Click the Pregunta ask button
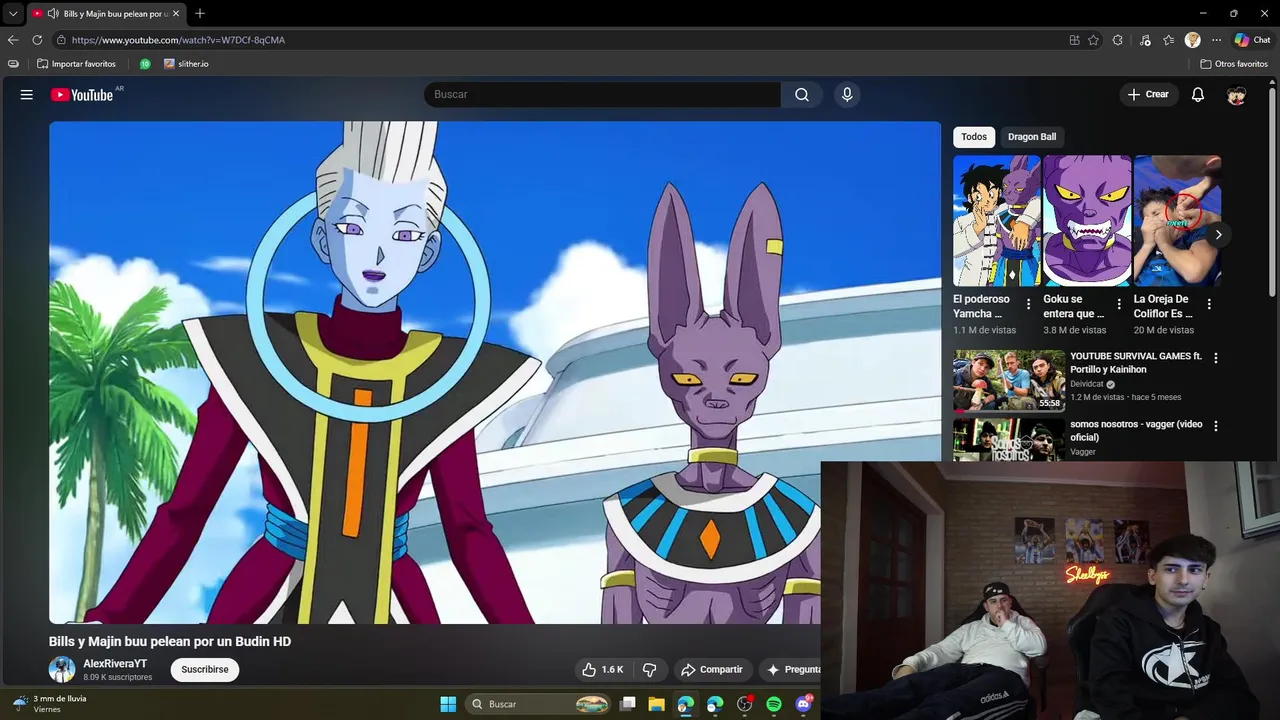 [792, 670]
